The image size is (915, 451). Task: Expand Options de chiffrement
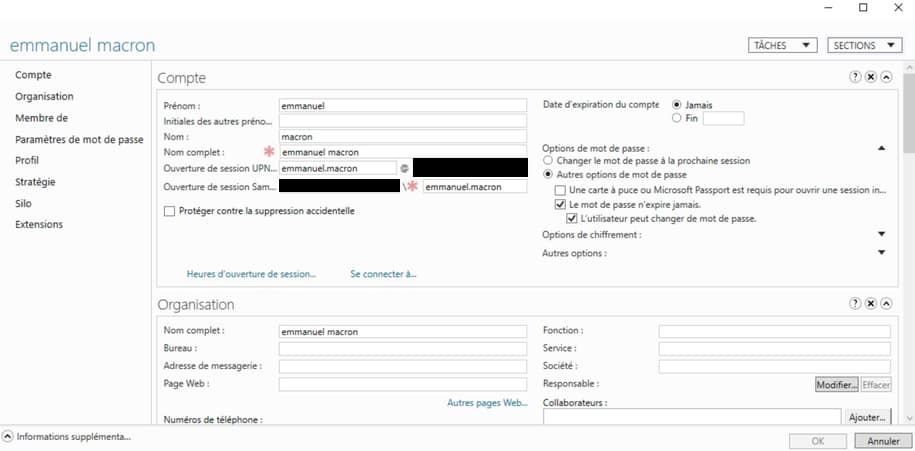881,234
